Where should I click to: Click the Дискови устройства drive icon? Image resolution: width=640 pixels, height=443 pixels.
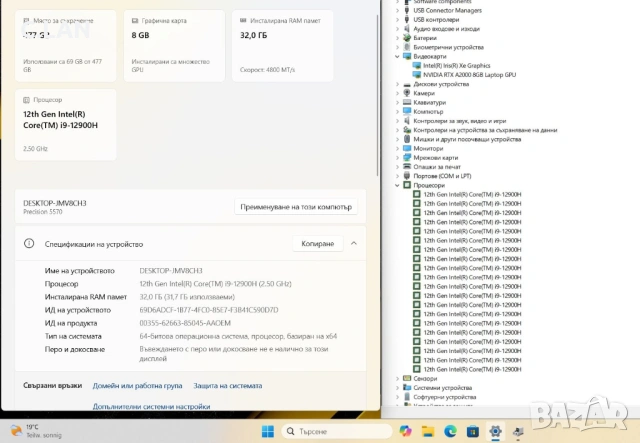point(407,84)
